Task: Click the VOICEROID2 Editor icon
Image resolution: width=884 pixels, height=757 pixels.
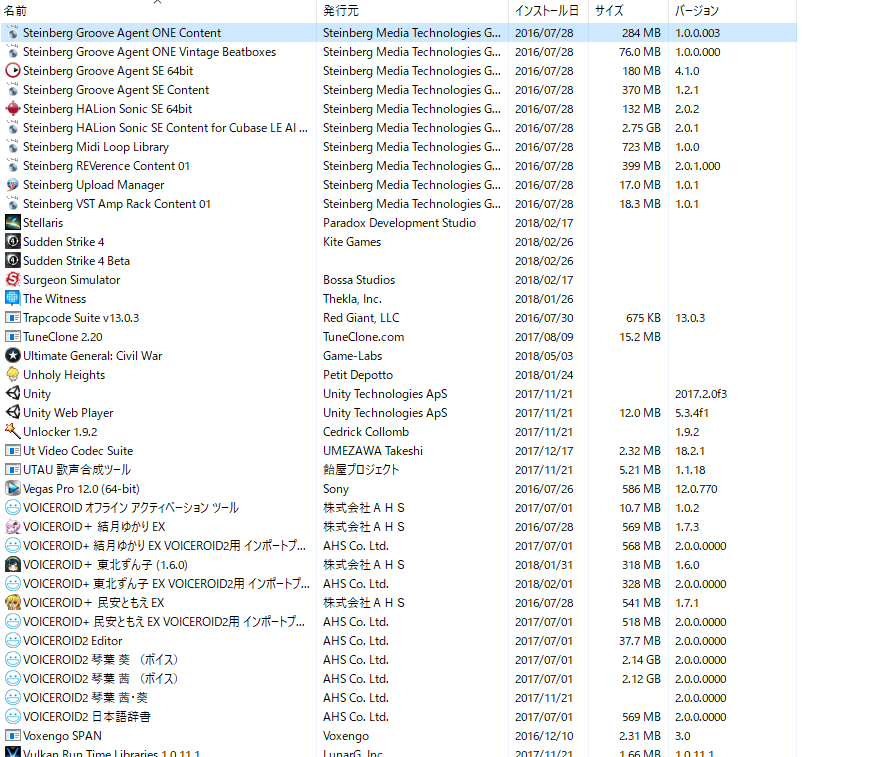Action: click(12, 641)
